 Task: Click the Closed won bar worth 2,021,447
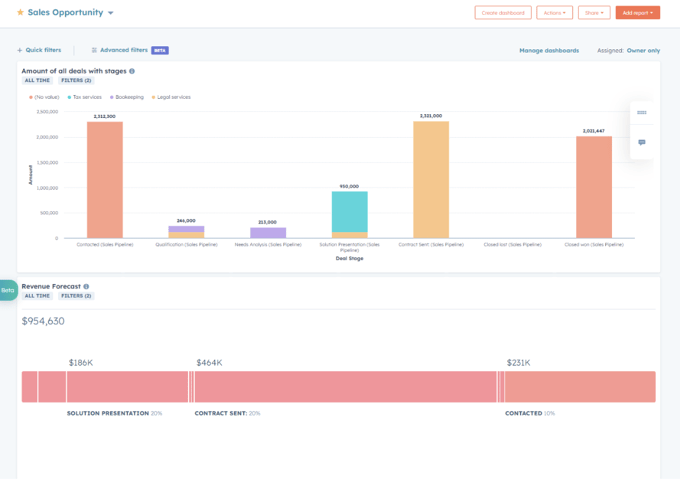click(x=594, y=187)
